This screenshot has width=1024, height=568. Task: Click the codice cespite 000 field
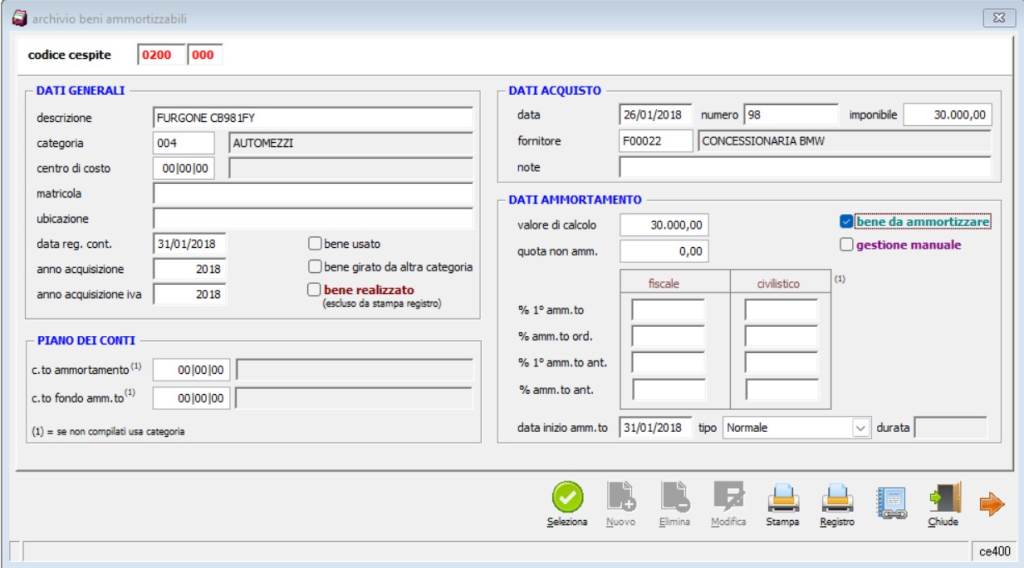coord(205,55)
